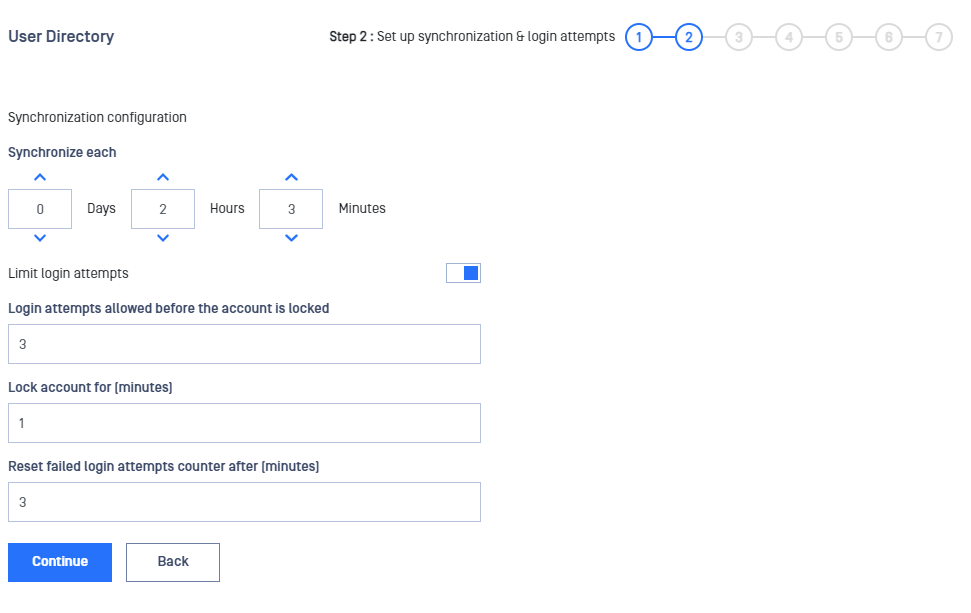The width and height of the screenshot is (971, 613).
Task: Decrease the Days value with down arrow
Action: click(40, 238)
